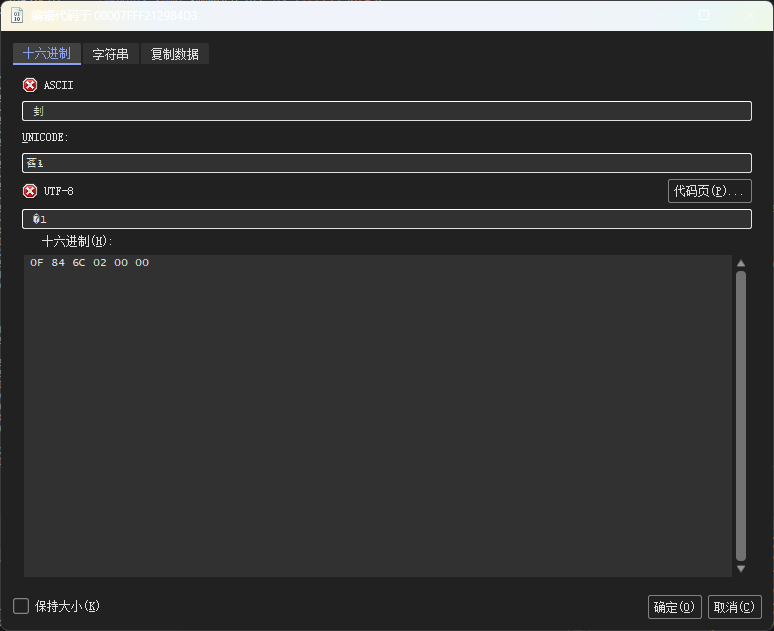The height and width of the screenshot is (631, 774).
Task: Click the 十六进制(H): label
Action: [77, 241]
